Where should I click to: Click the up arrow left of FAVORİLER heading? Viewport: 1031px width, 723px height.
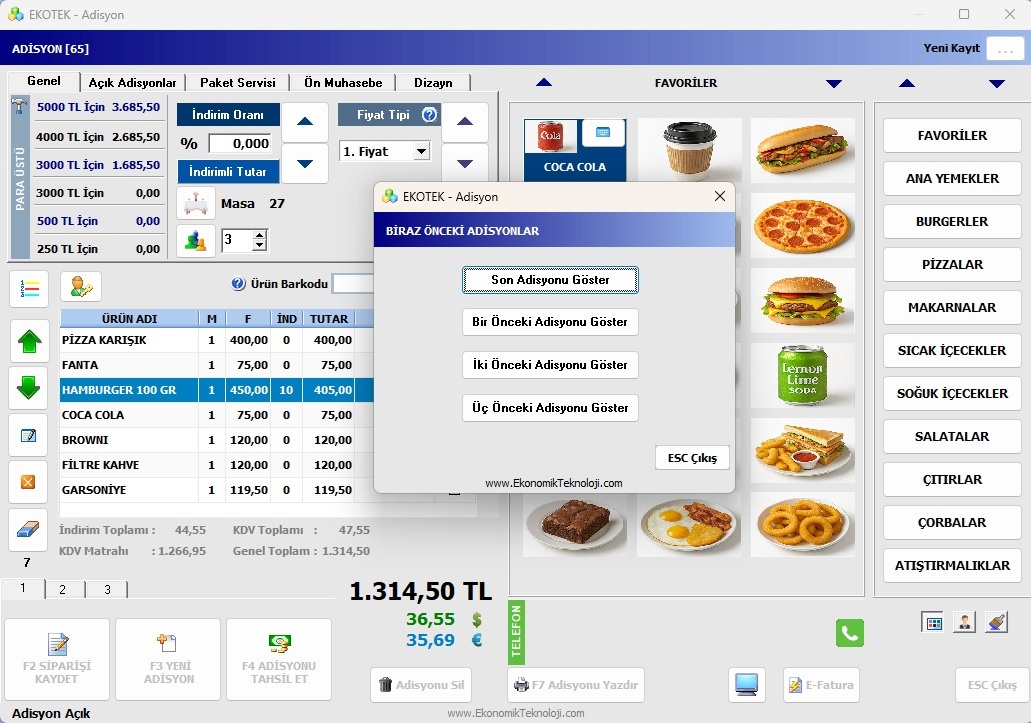[x=544, y=83]
